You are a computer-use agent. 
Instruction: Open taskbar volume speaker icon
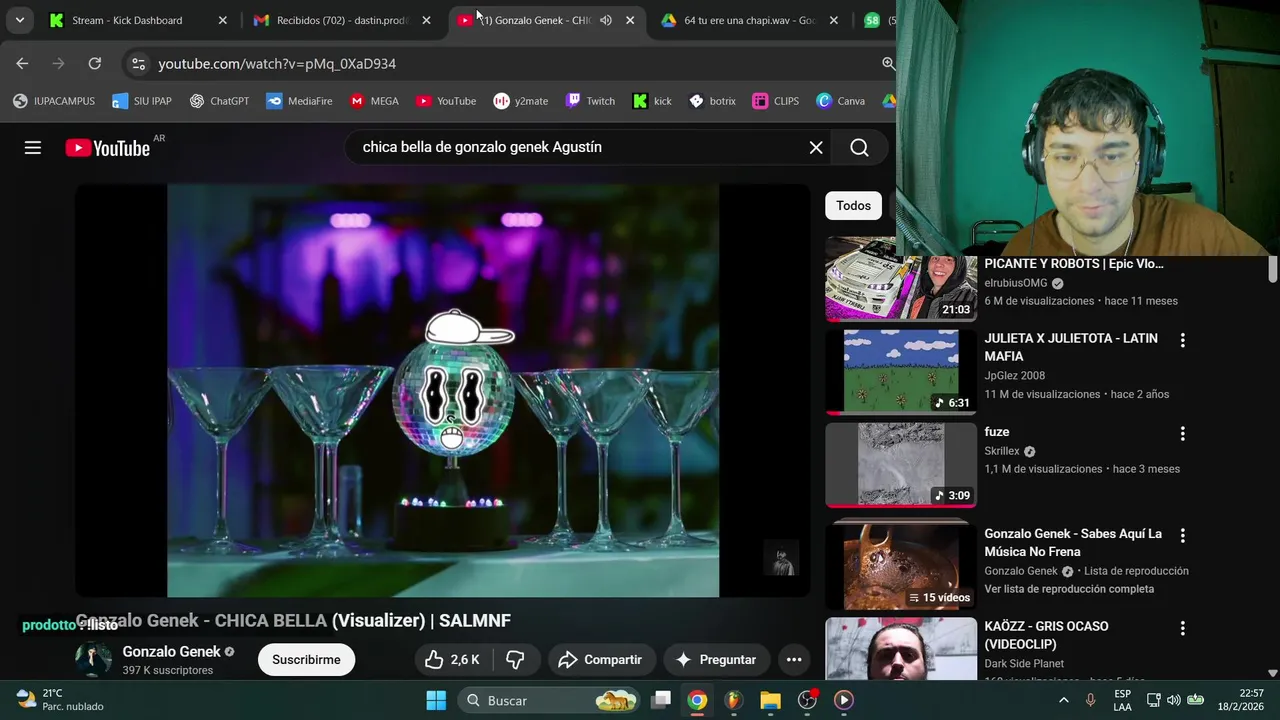1173,700
